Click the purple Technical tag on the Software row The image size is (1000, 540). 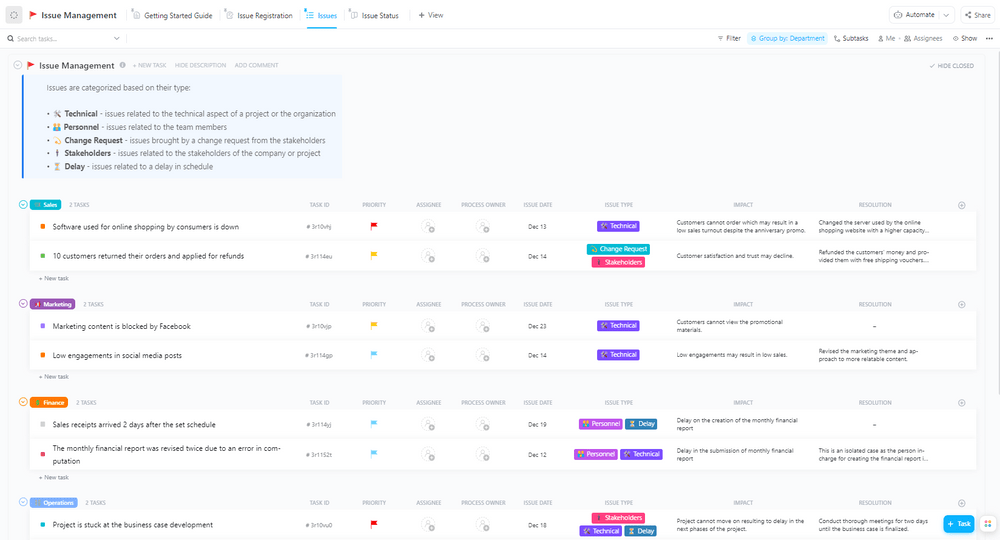tap(618, 226)
